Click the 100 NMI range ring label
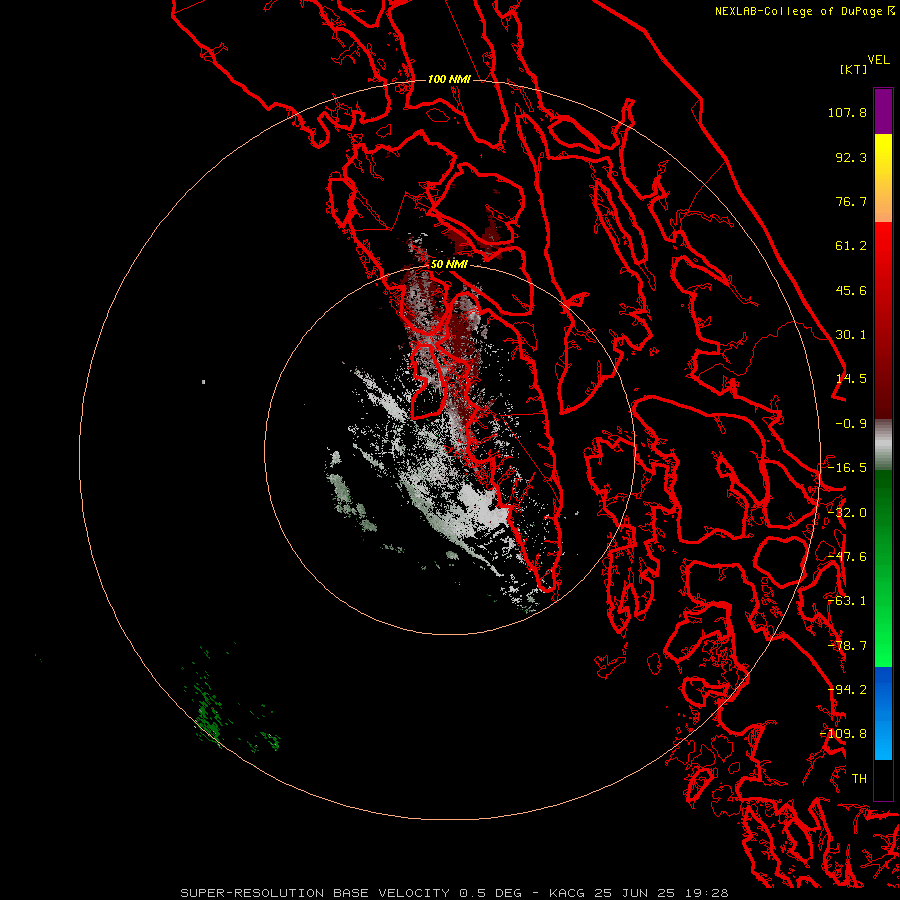 449,79
